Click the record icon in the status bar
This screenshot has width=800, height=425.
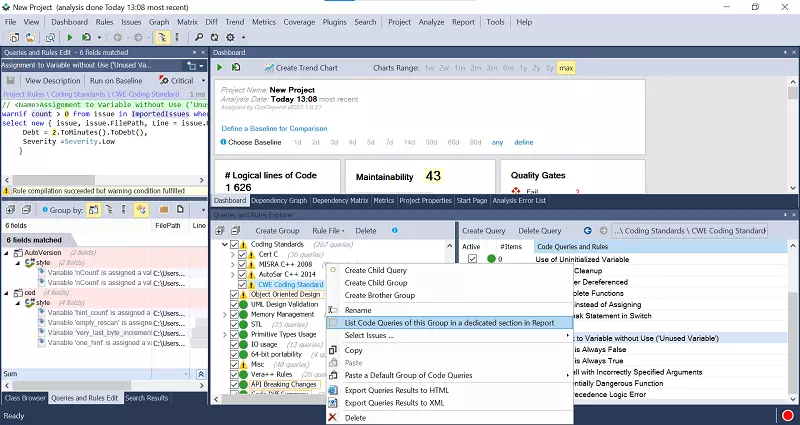coord(790,415)
